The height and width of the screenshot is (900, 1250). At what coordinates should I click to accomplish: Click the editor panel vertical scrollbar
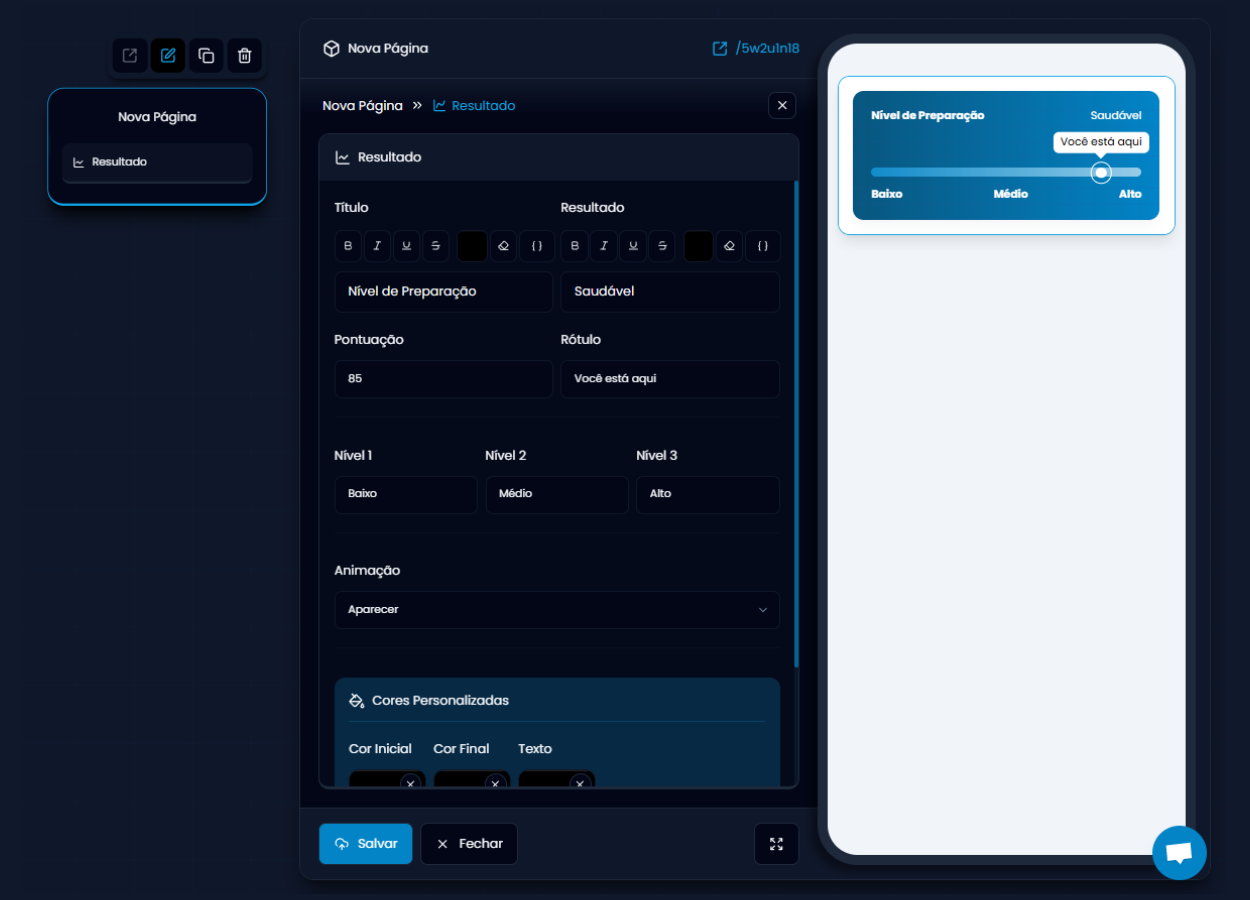(796, 424)
